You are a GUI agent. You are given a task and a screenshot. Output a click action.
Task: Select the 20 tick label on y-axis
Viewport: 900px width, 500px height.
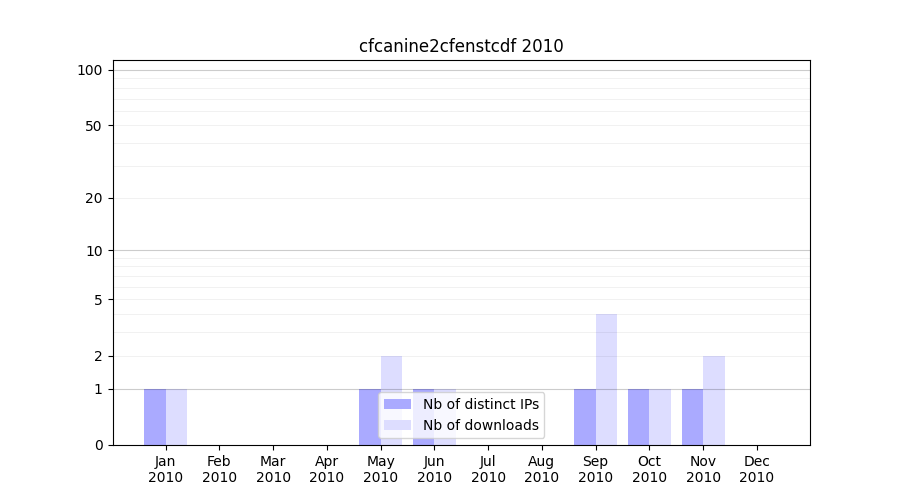94,198
